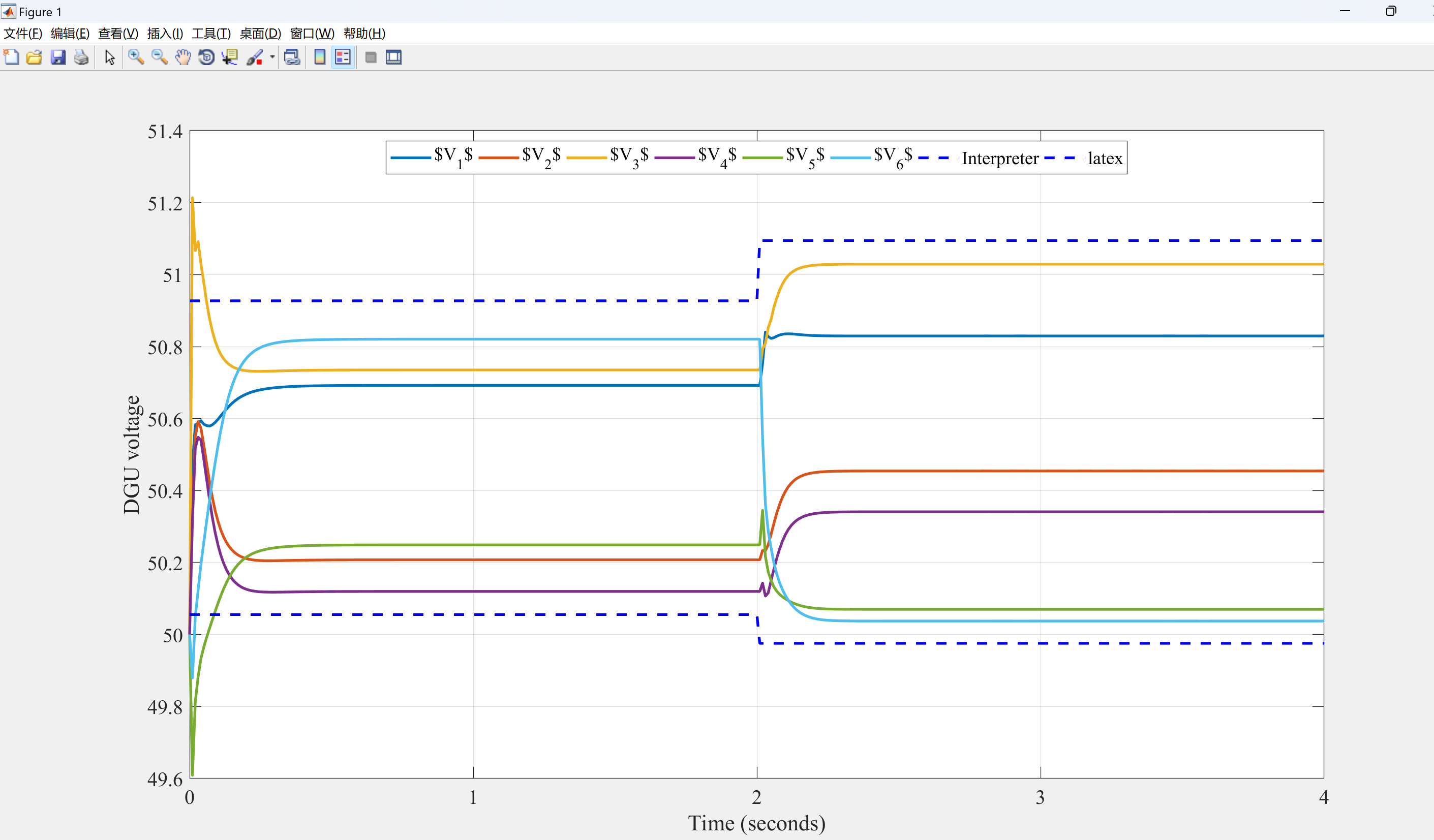Screen dimensions: 1434x840
Task: Open the 插入(I) menu
Action: click(x=165, y=34)
